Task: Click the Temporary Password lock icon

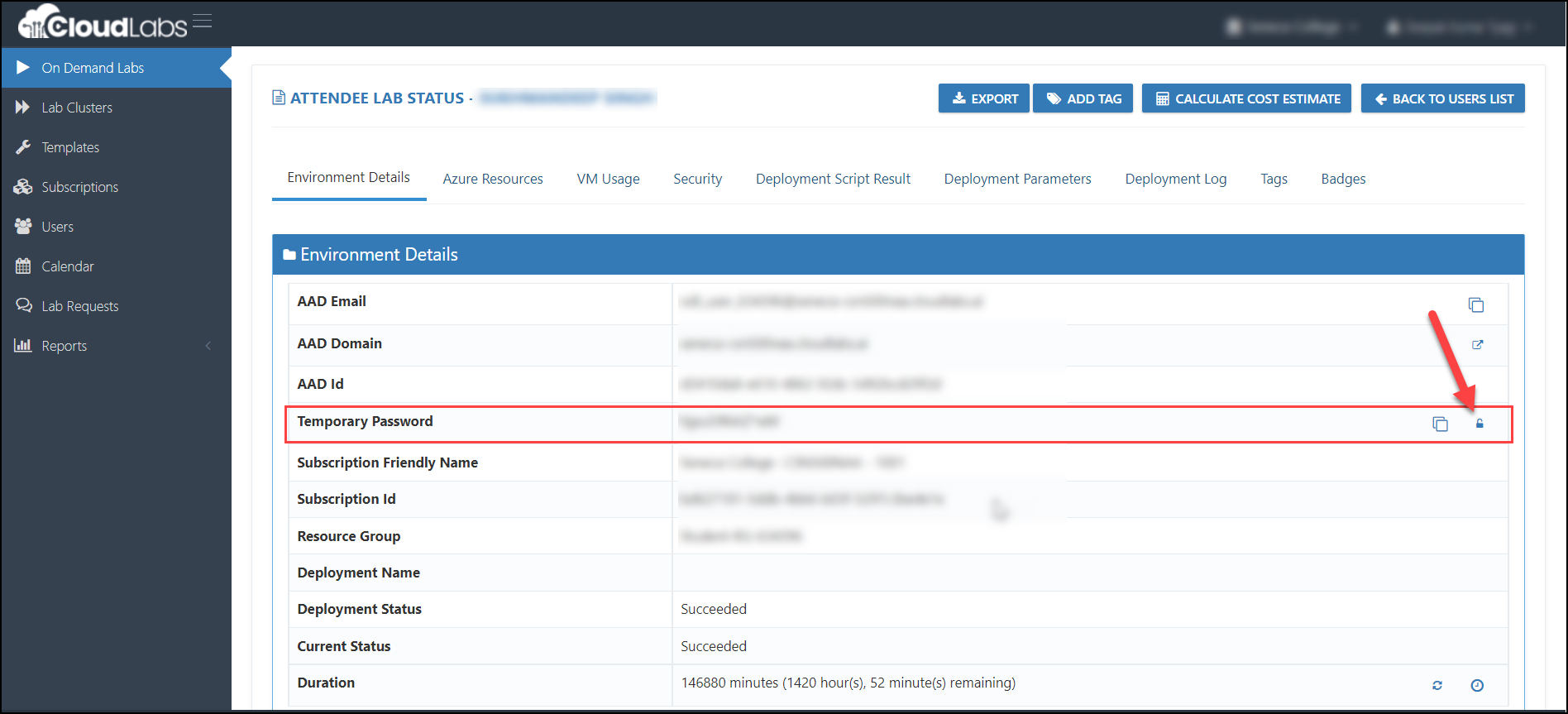Action: pyautogui.click(x=1480, y=424)
